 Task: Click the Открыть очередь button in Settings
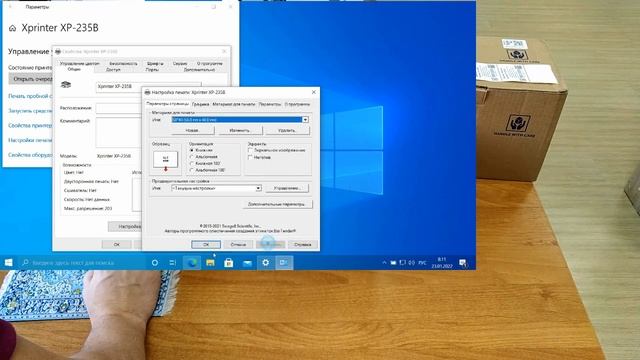point(31,79)
